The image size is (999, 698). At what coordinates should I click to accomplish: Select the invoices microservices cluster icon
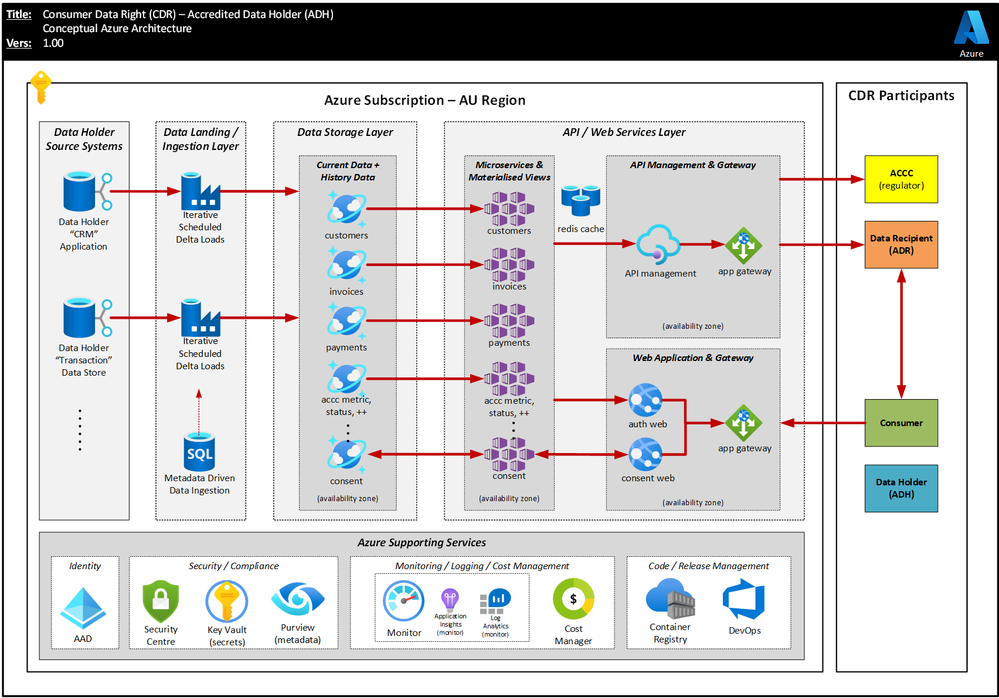(509, 264)
